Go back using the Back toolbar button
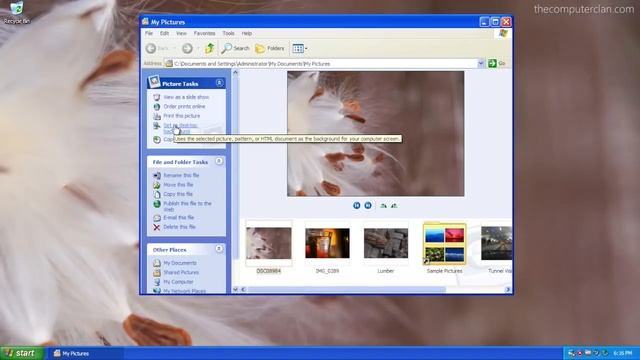 pyautogui.click(x=158, y=48)
